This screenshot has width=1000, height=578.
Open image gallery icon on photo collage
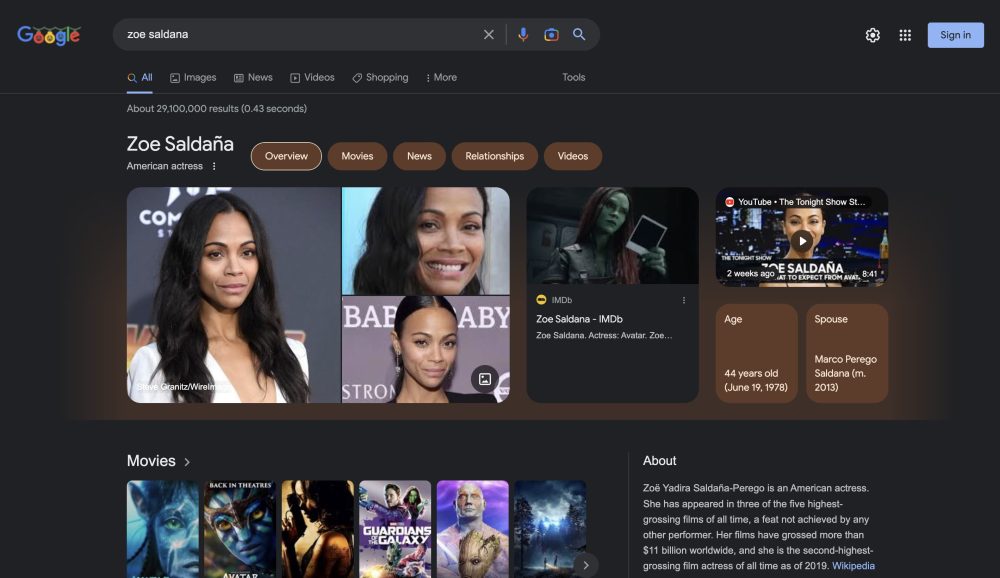click(x=485, y=379)
